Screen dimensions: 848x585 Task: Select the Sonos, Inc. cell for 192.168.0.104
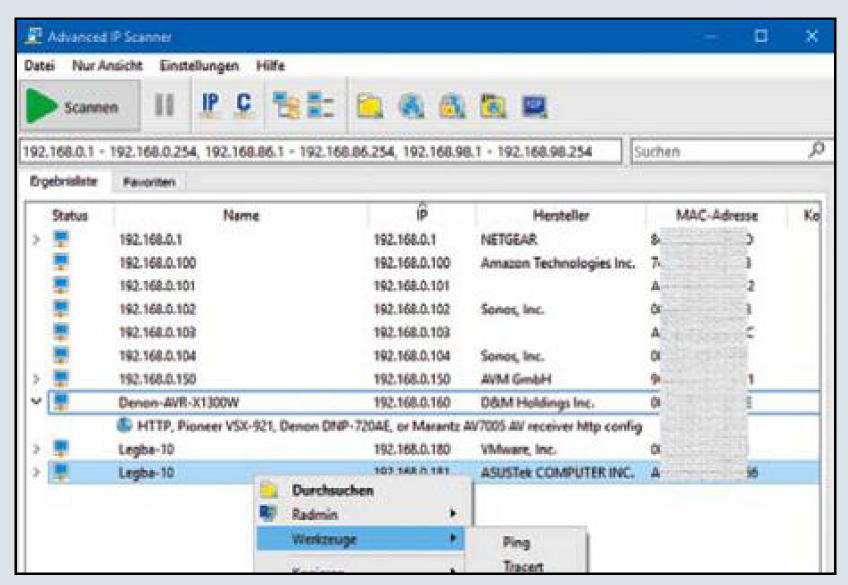[512, 356]
